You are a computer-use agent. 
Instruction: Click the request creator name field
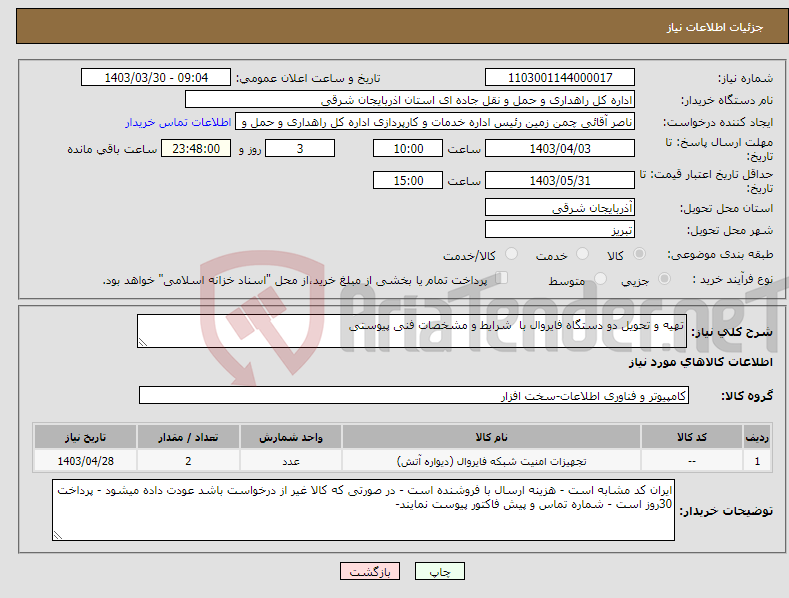point(435,122)
